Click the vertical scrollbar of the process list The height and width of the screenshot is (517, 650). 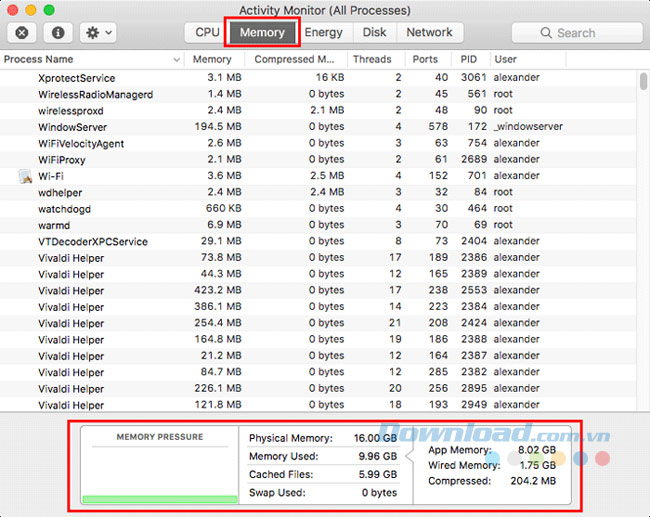point(642,240)
